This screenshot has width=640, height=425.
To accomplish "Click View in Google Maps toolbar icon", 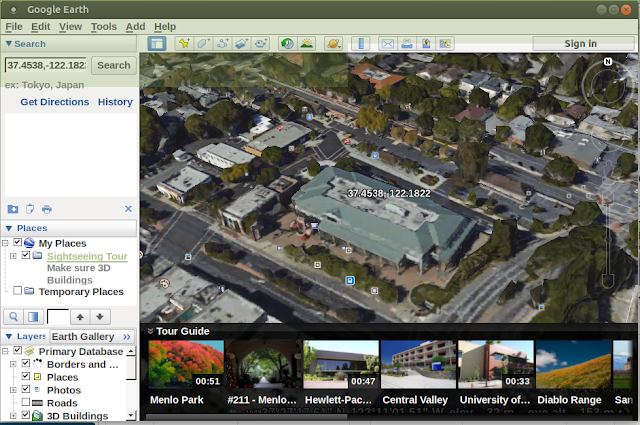I will (x=445, y=43).
